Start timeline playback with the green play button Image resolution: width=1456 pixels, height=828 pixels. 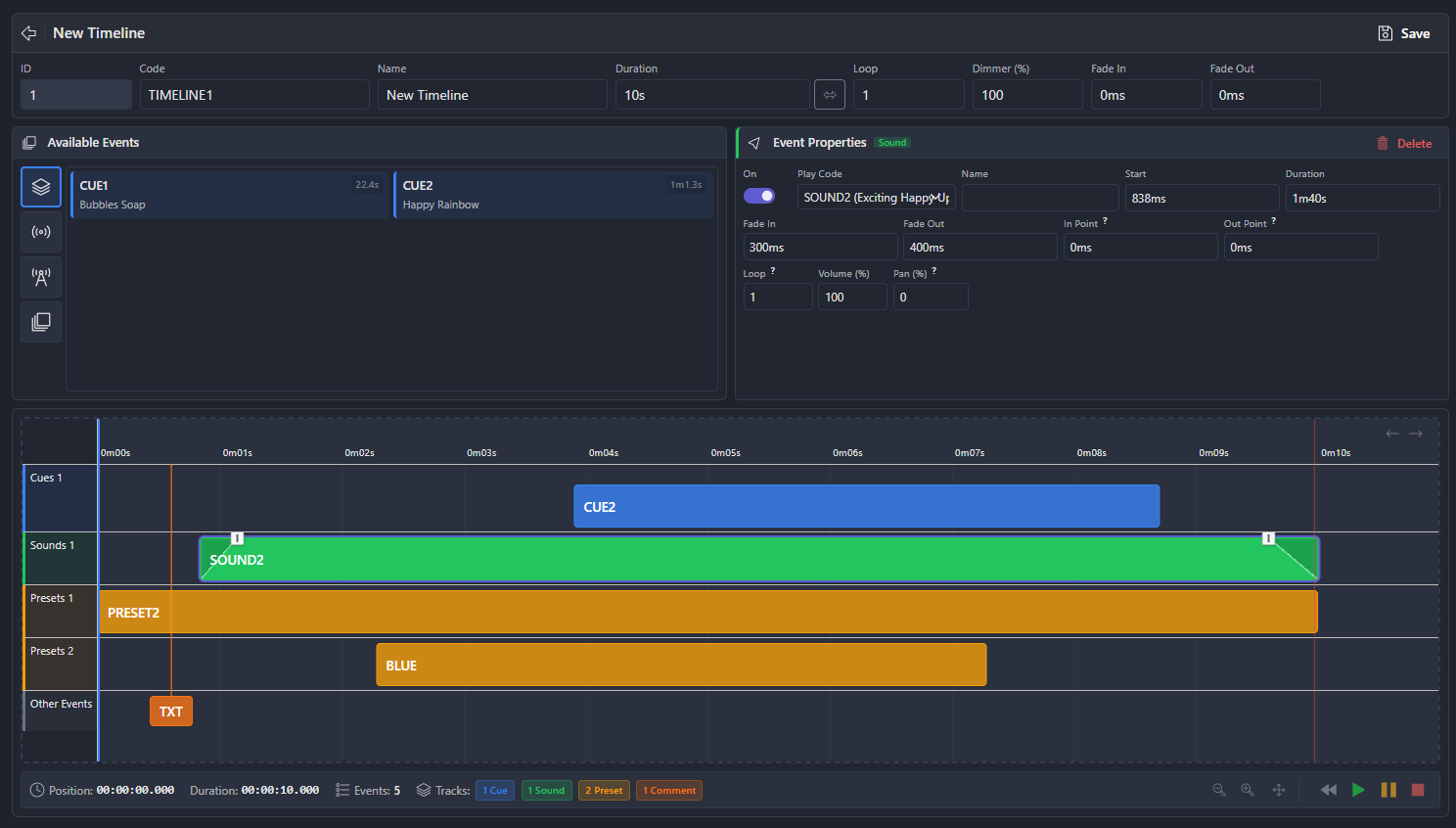1359,790
